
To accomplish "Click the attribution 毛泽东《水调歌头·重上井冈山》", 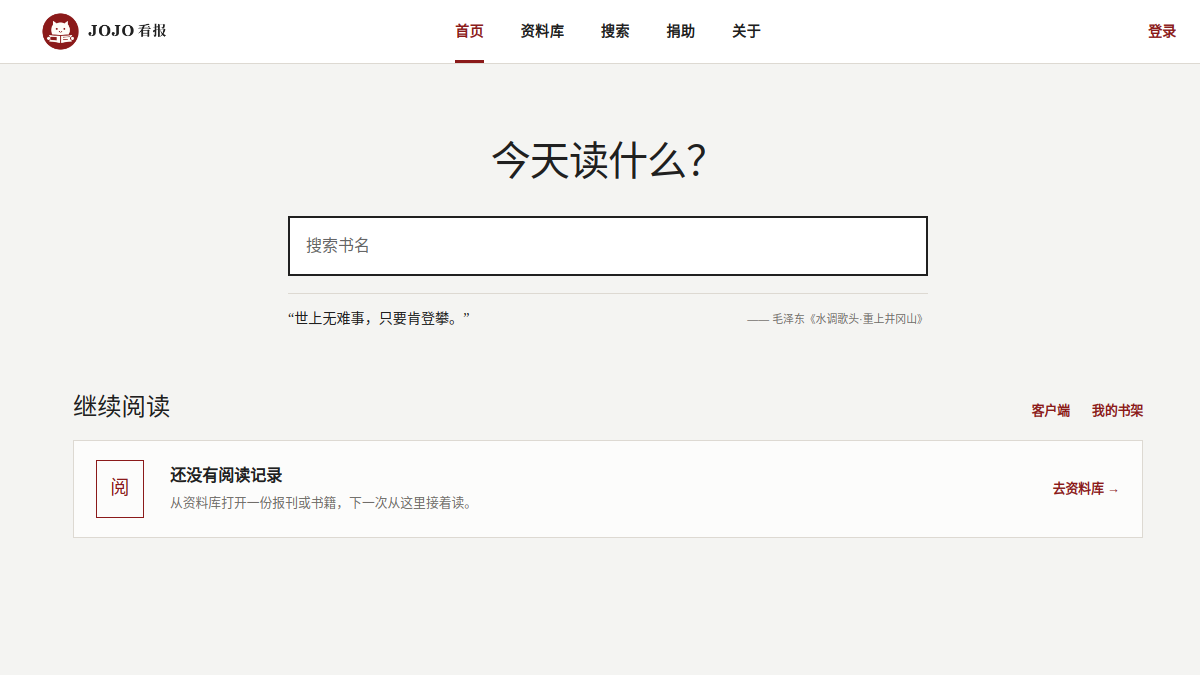I will tap(836, 319).
